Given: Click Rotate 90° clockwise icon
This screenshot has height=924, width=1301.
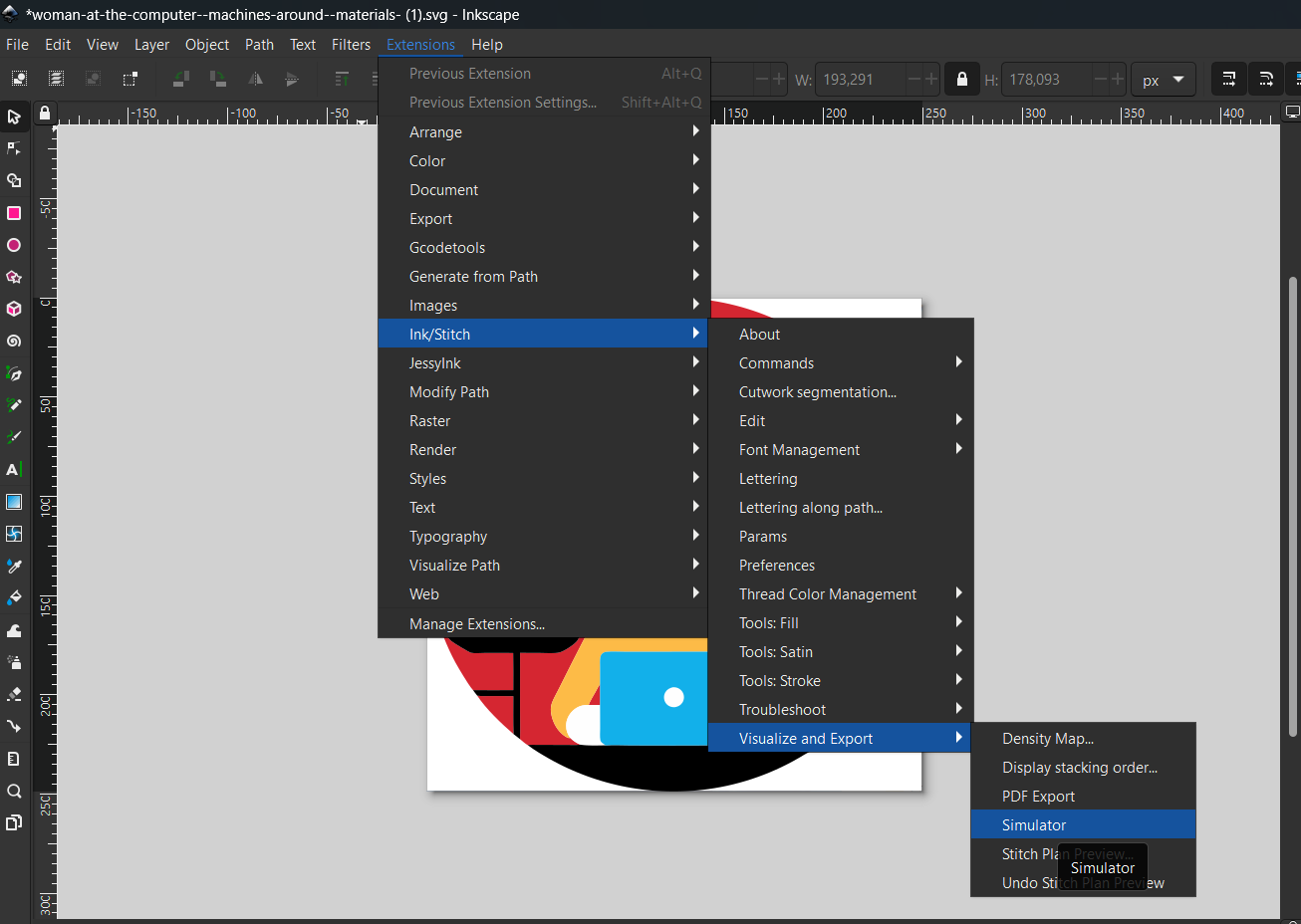Looking at the screenshot, I should pyautogui.click(x=218, y=79).
